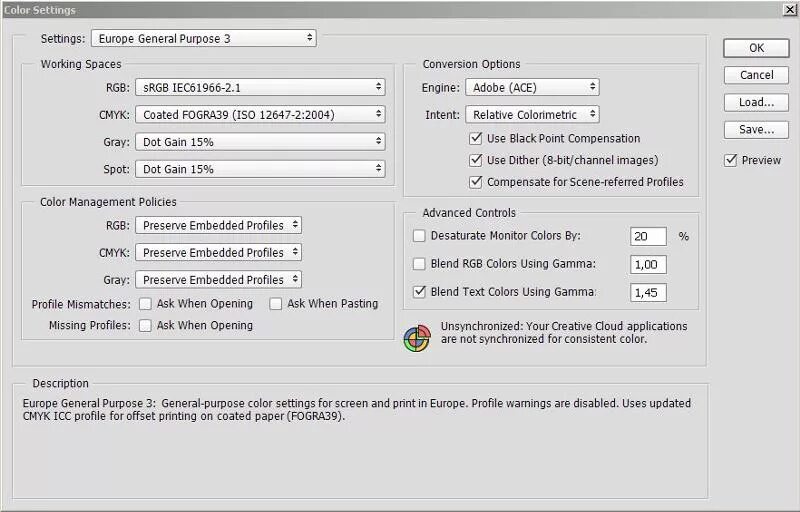Disable Compensate for Scene-referred Profiles
800x512 pixels.
coord(476,182)
